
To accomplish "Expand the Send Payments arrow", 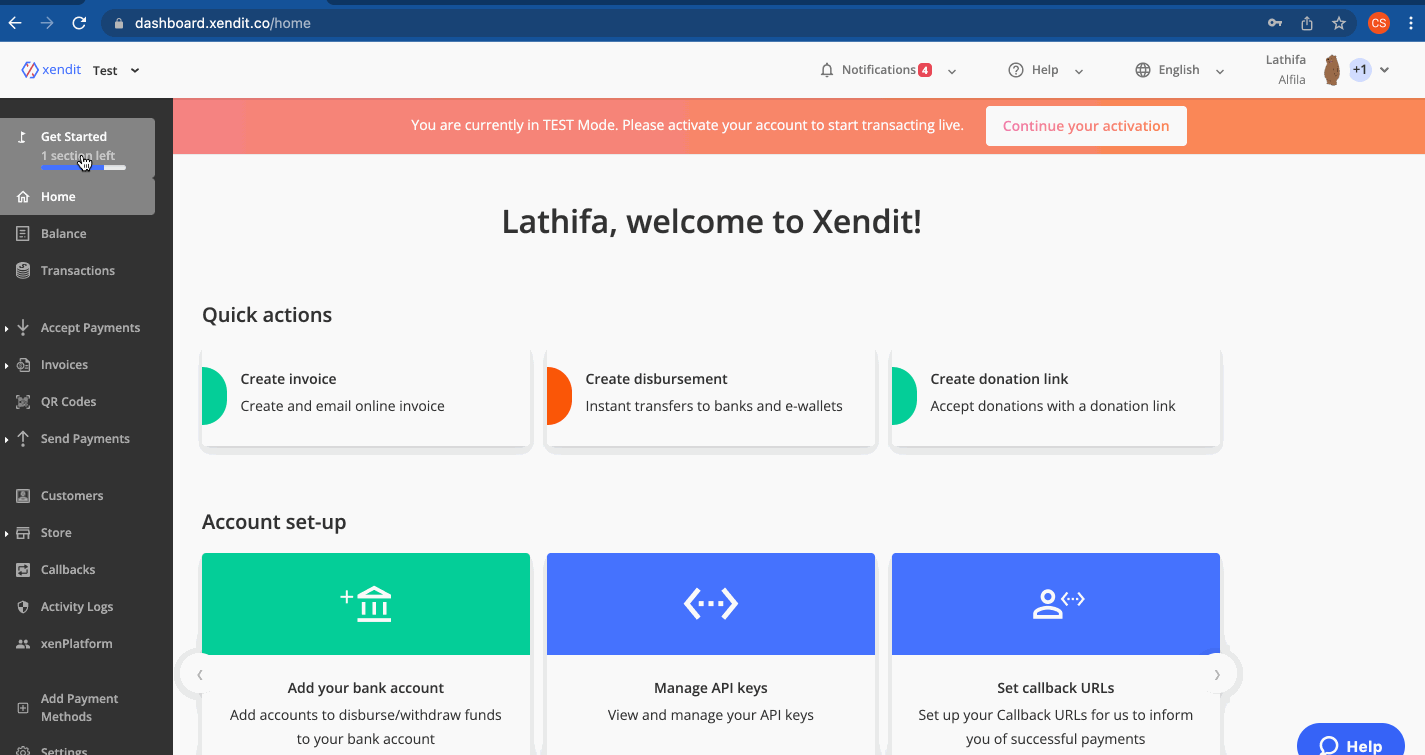I will pyautogui.click(x=7, y=439).
